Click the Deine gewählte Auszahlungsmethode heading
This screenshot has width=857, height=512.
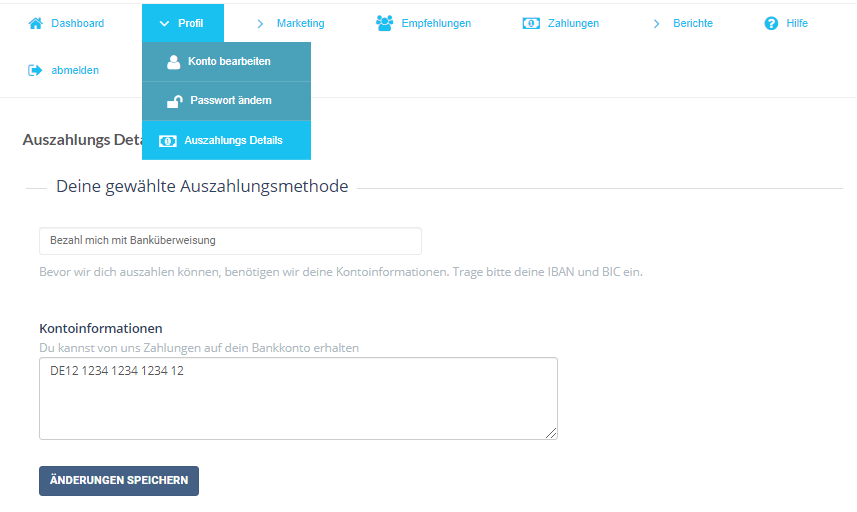pyautogui.click(x=202, y=186)
